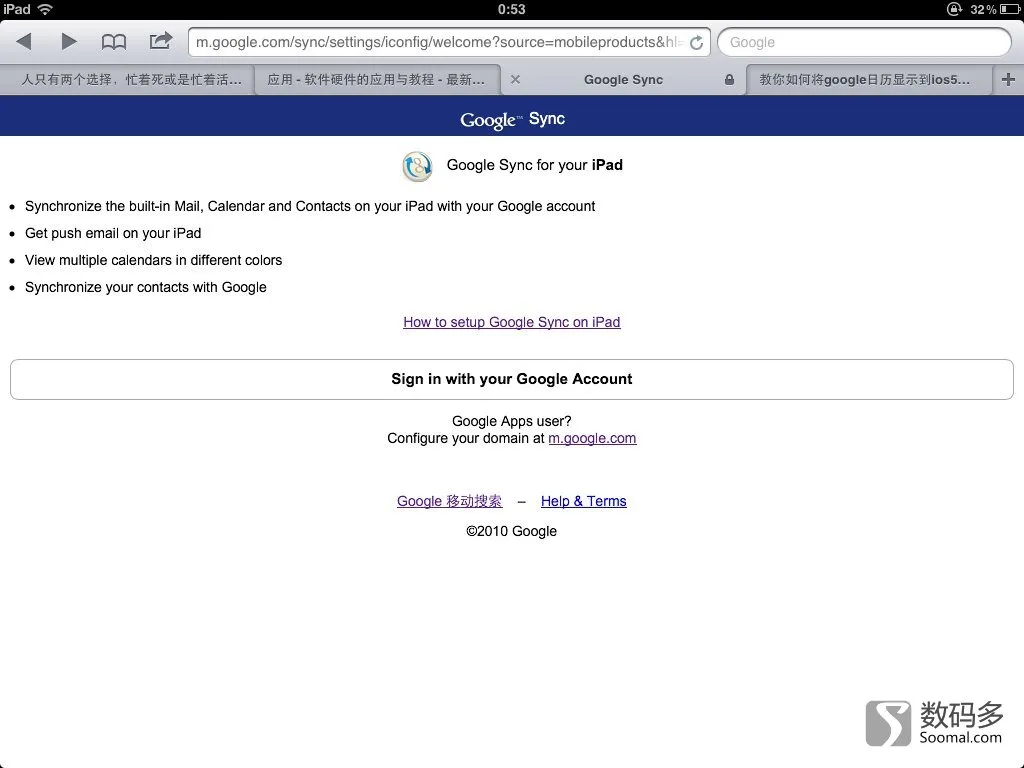Click the ©2010 Google footer text

point(511,531)
